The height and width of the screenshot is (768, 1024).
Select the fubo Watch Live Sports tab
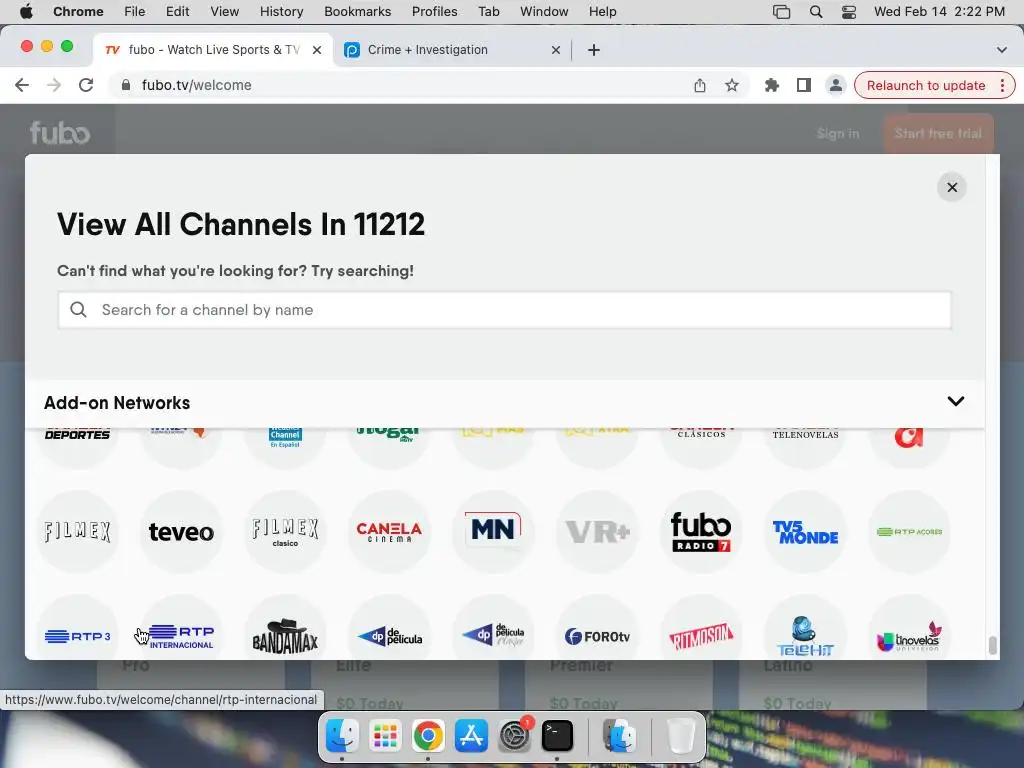(x=213, y=50)
